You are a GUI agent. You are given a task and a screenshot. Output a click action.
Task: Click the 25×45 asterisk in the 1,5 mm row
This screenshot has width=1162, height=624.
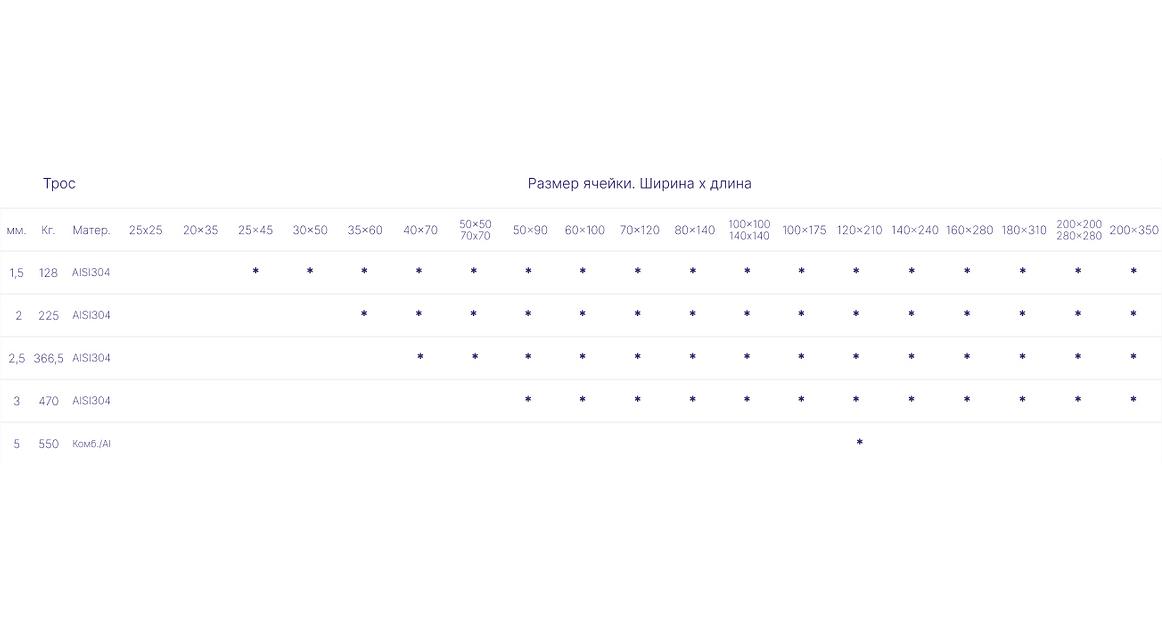pos(255,272)
